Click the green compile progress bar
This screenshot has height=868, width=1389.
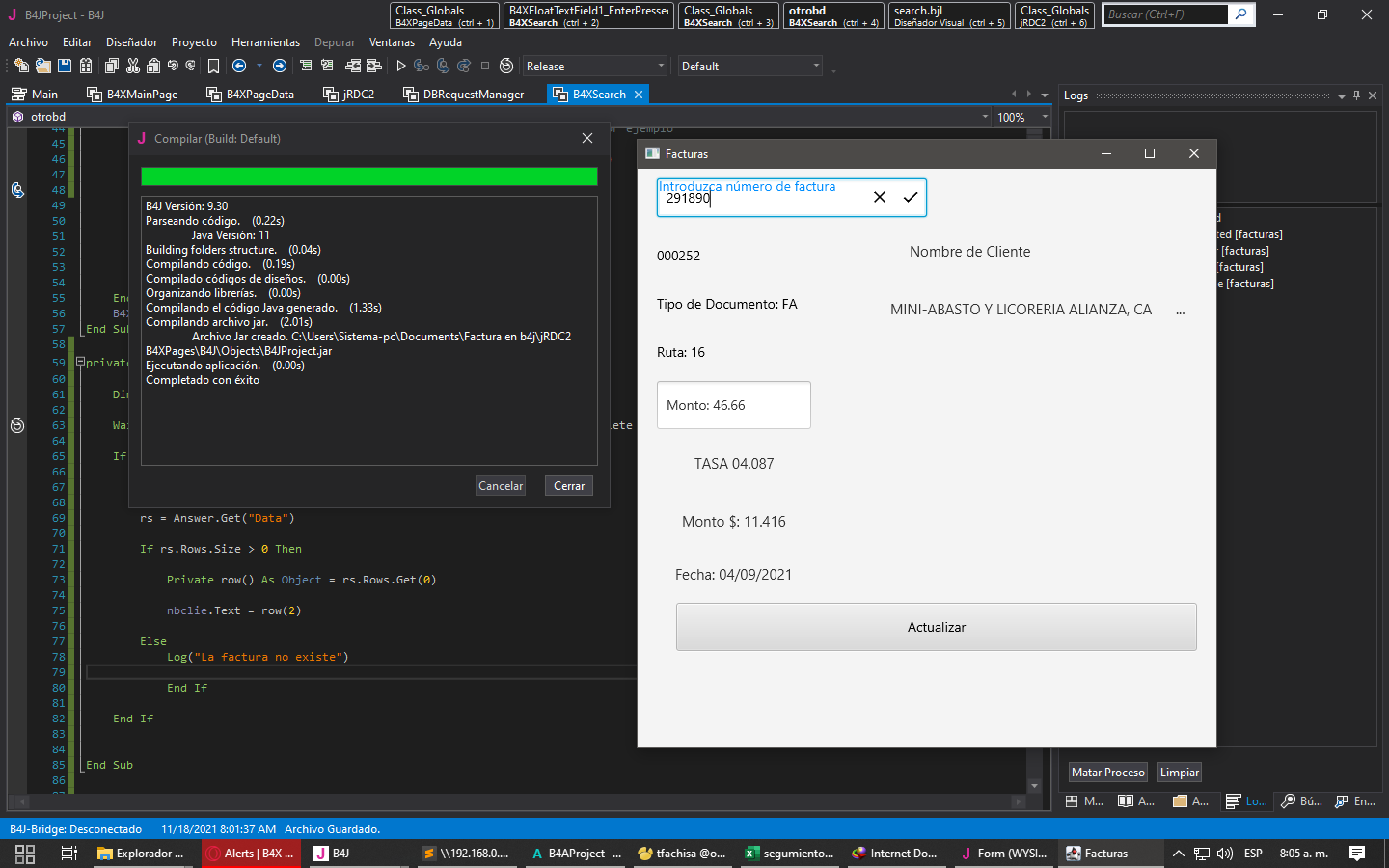(368, 176)
